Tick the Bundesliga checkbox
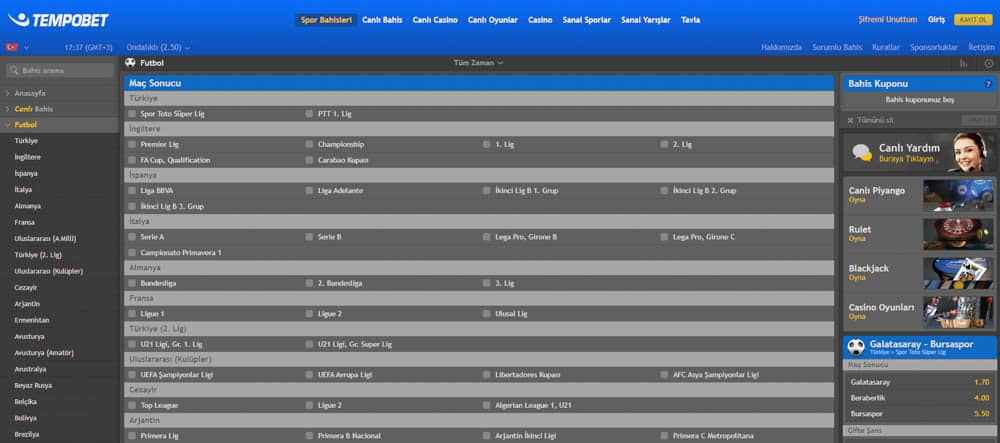 tap(132, 283)
